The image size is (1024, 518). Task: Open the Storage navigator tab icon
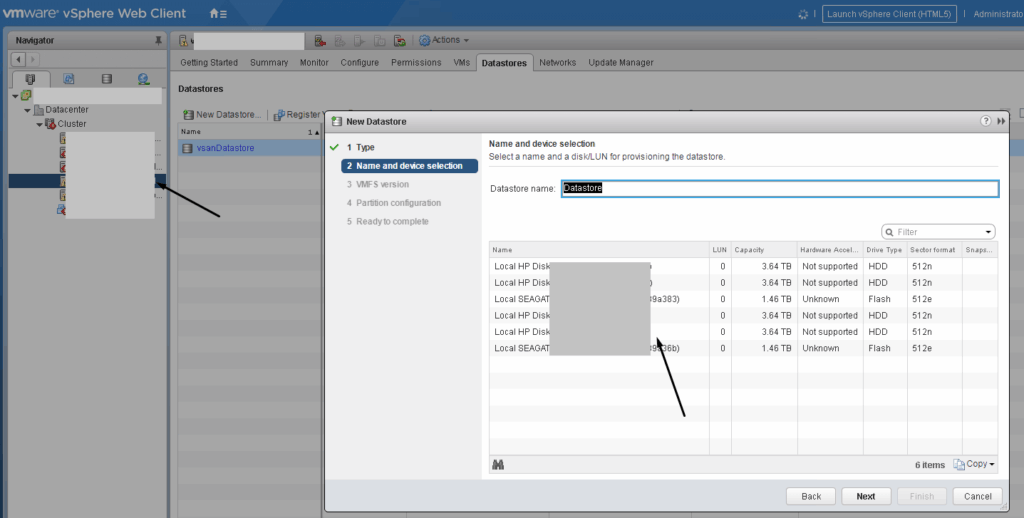click(106, 79)
